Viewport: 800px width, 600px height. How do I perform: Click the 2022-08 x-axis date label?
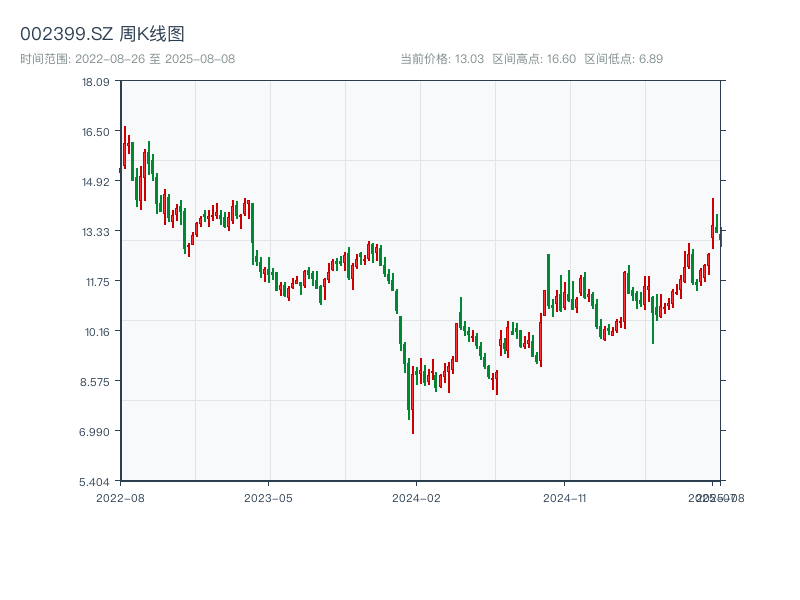120,497
